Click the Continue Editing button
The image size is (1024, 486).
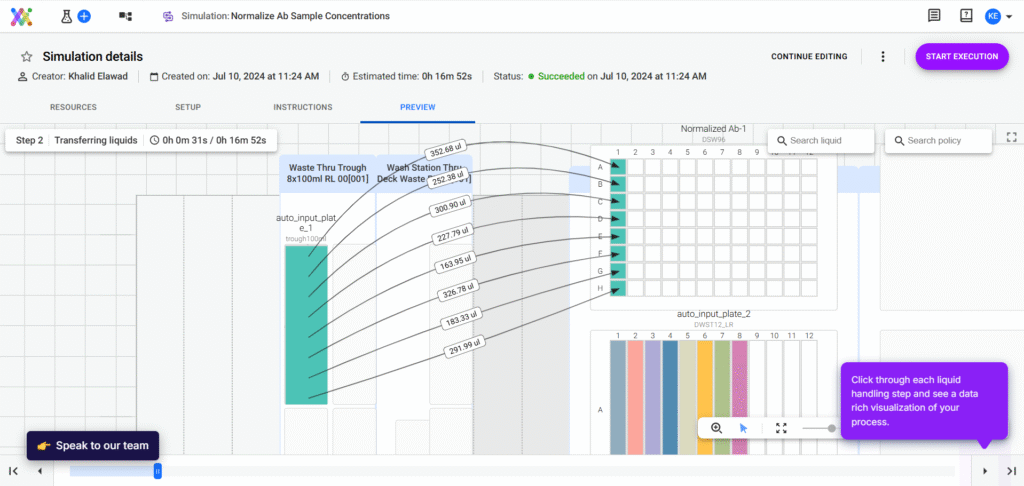[809, 57]
